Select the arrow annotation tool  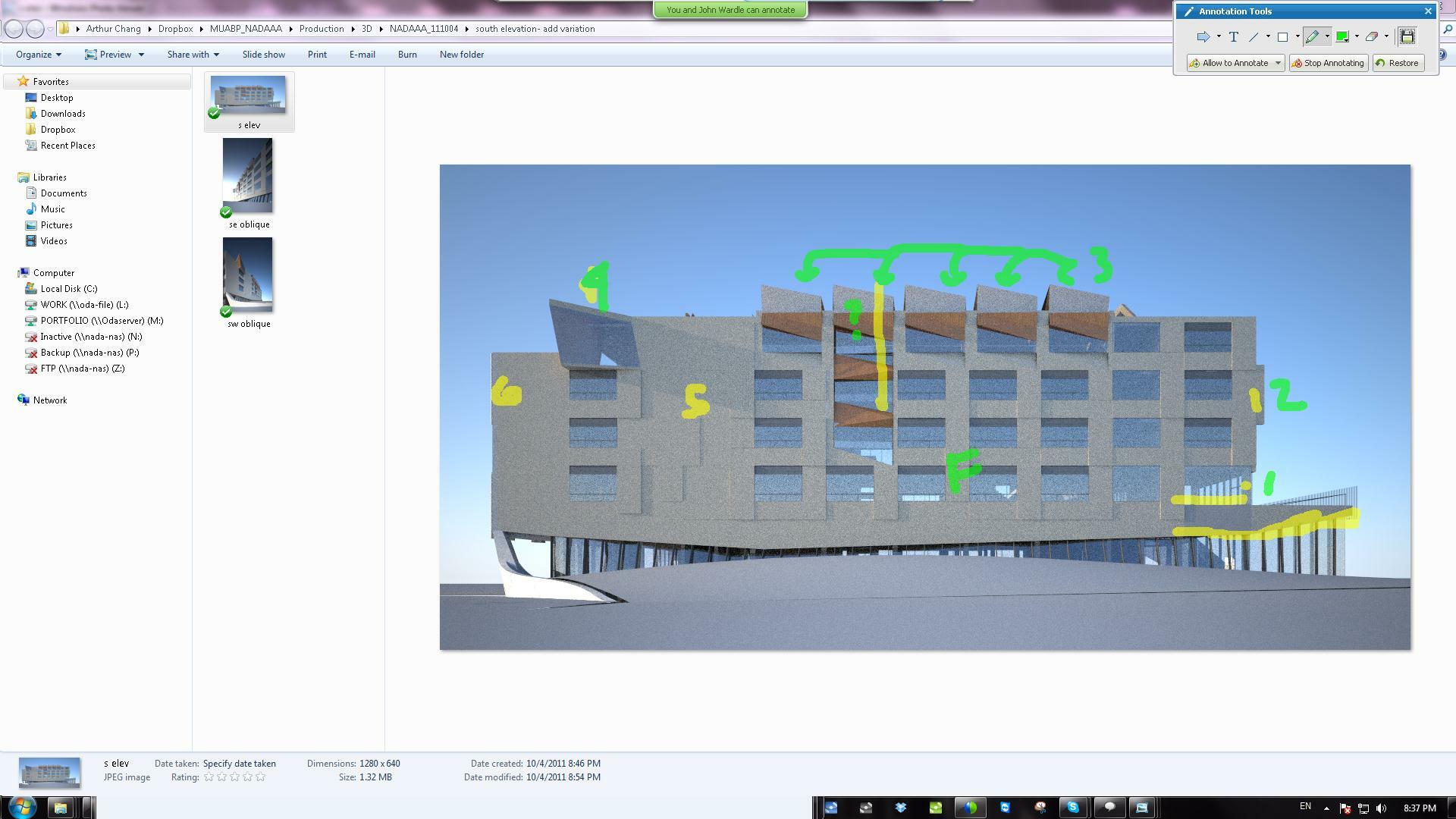[x=1203, y=36]
